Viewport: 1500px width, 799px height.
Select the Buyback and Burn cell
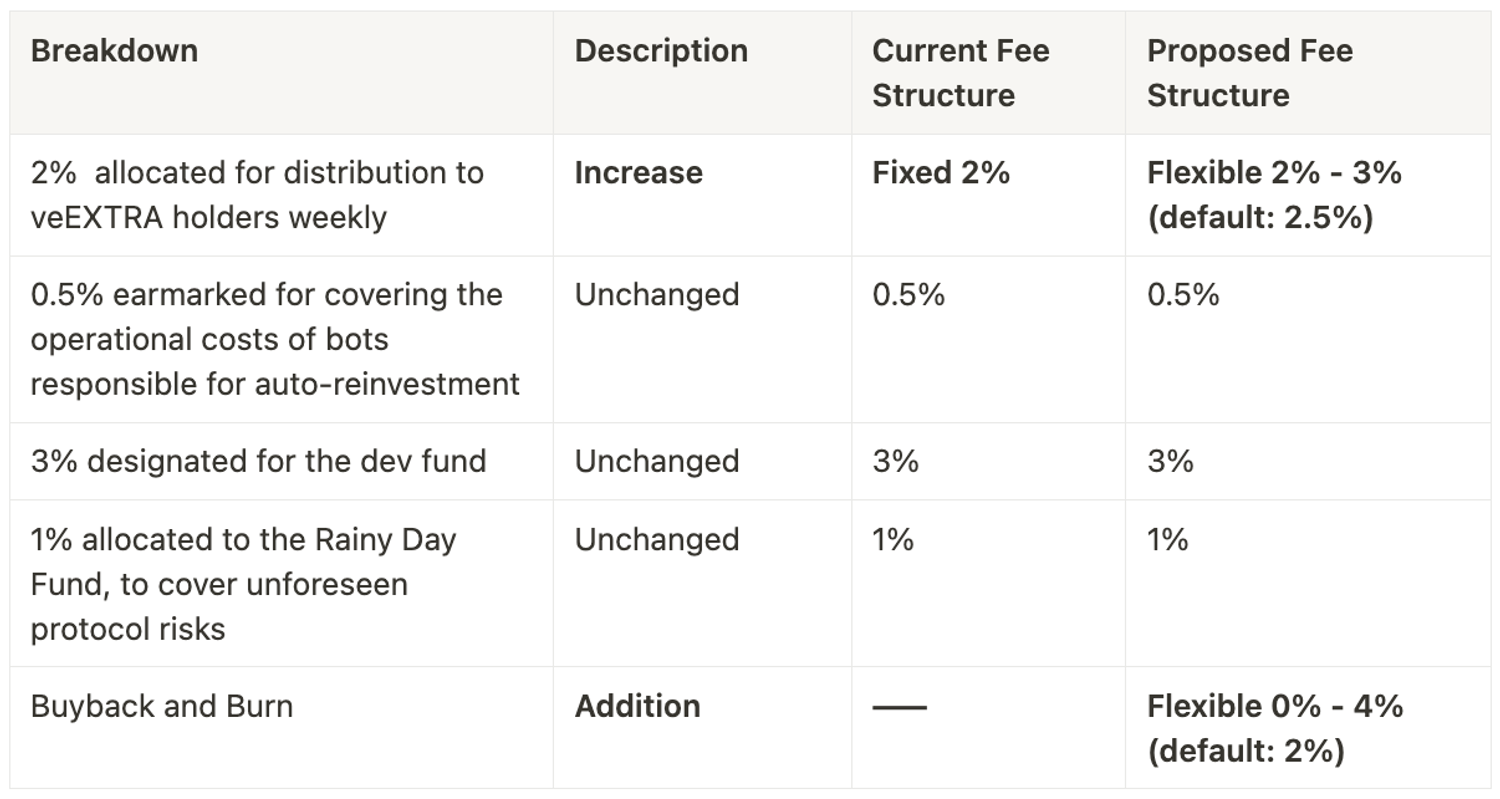click(162, 706)
